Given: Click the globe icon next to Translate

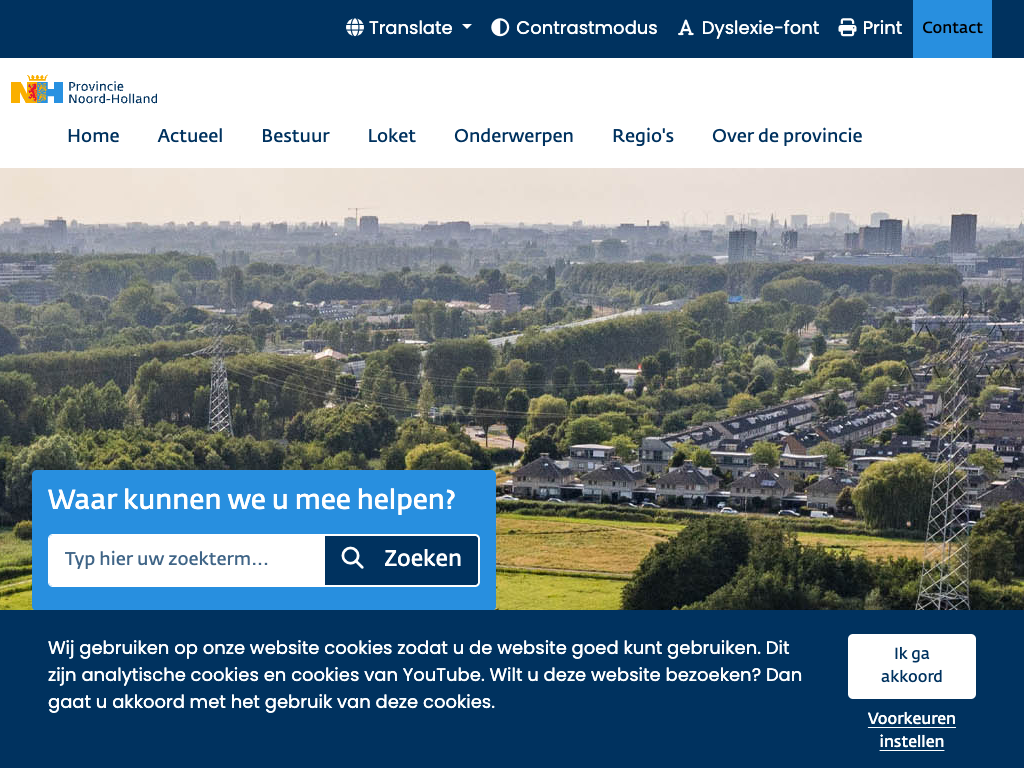Looking at the screenshot, I should click(355, 28).
